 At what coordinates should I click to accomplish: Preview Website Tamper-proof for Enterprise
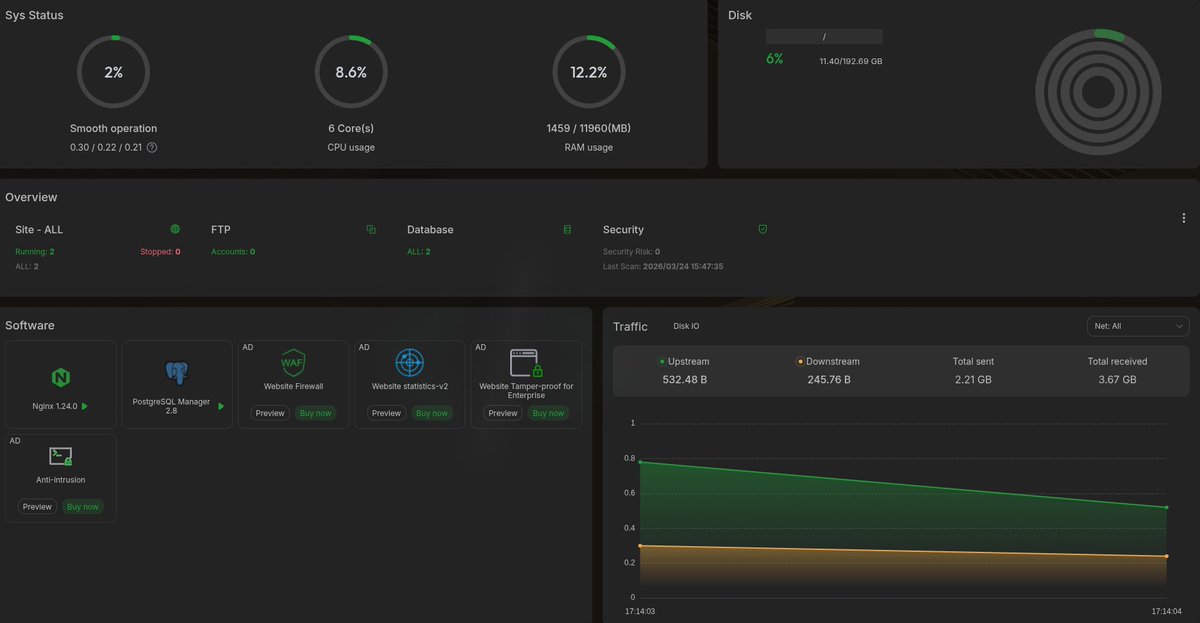tap(502, 413)
